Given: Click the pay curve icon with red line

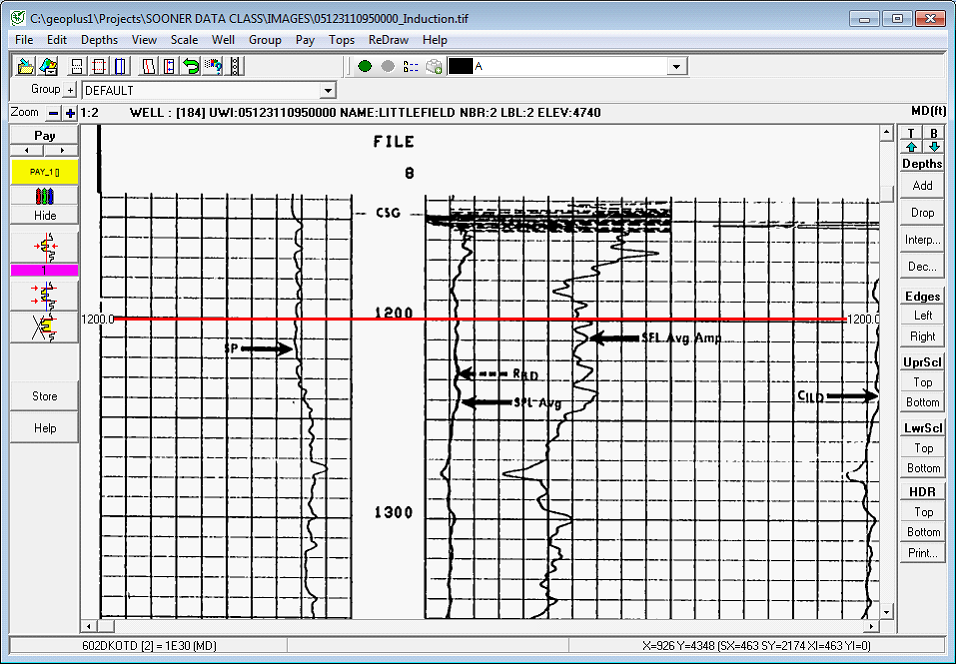Looking at the screenshot, I should tap(45, 246).
